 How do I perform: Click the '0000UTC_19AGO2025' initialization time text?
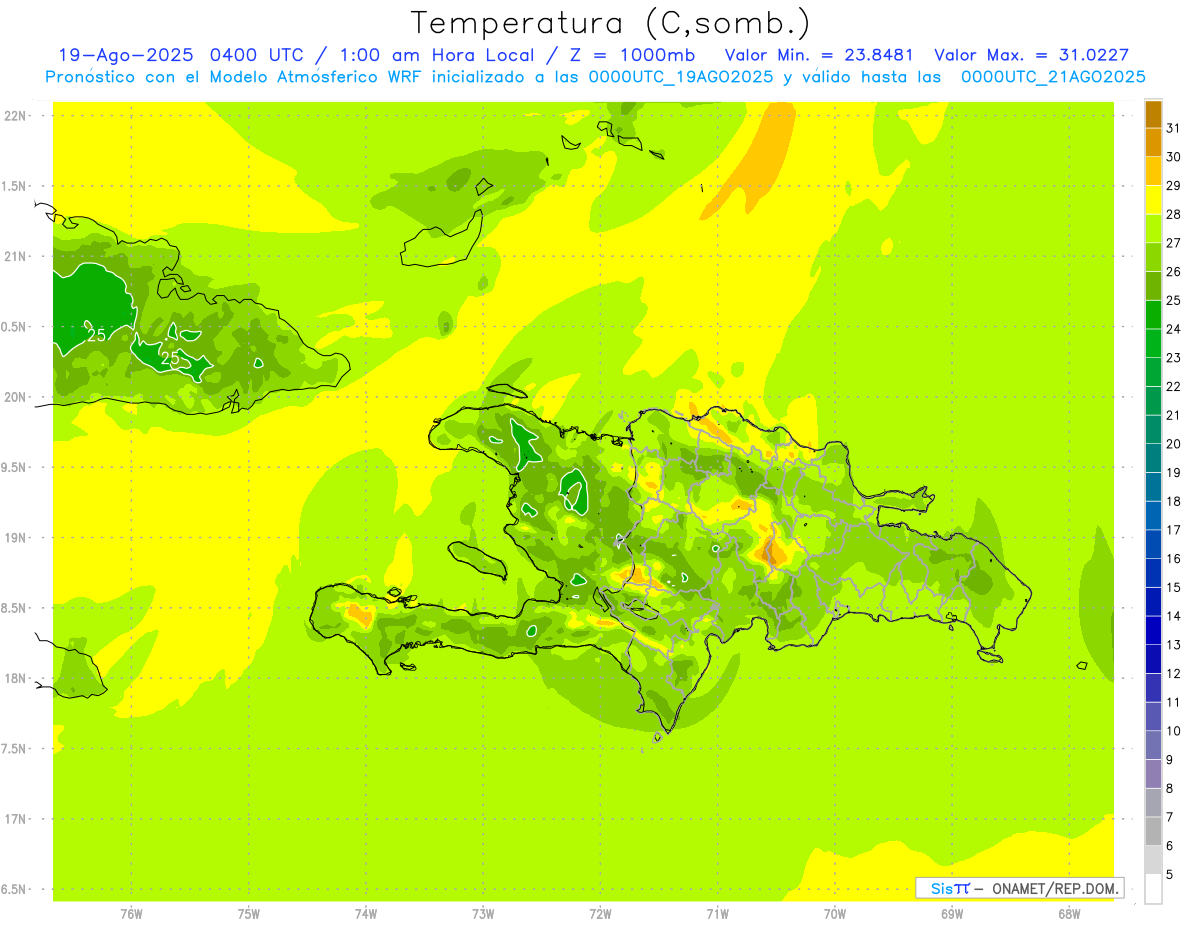click(681, 77)
